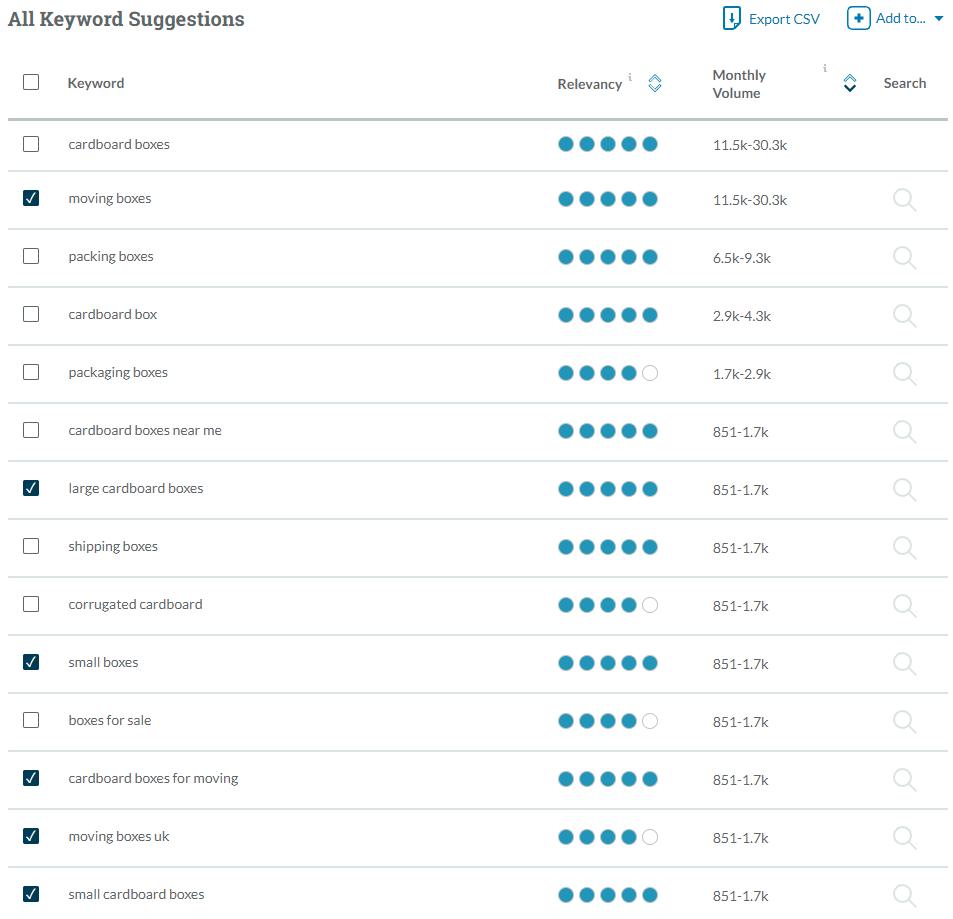Screen dimensions: 953x919
Task: Click search magnifier for packaging boxes
Action: pos(904,374)
